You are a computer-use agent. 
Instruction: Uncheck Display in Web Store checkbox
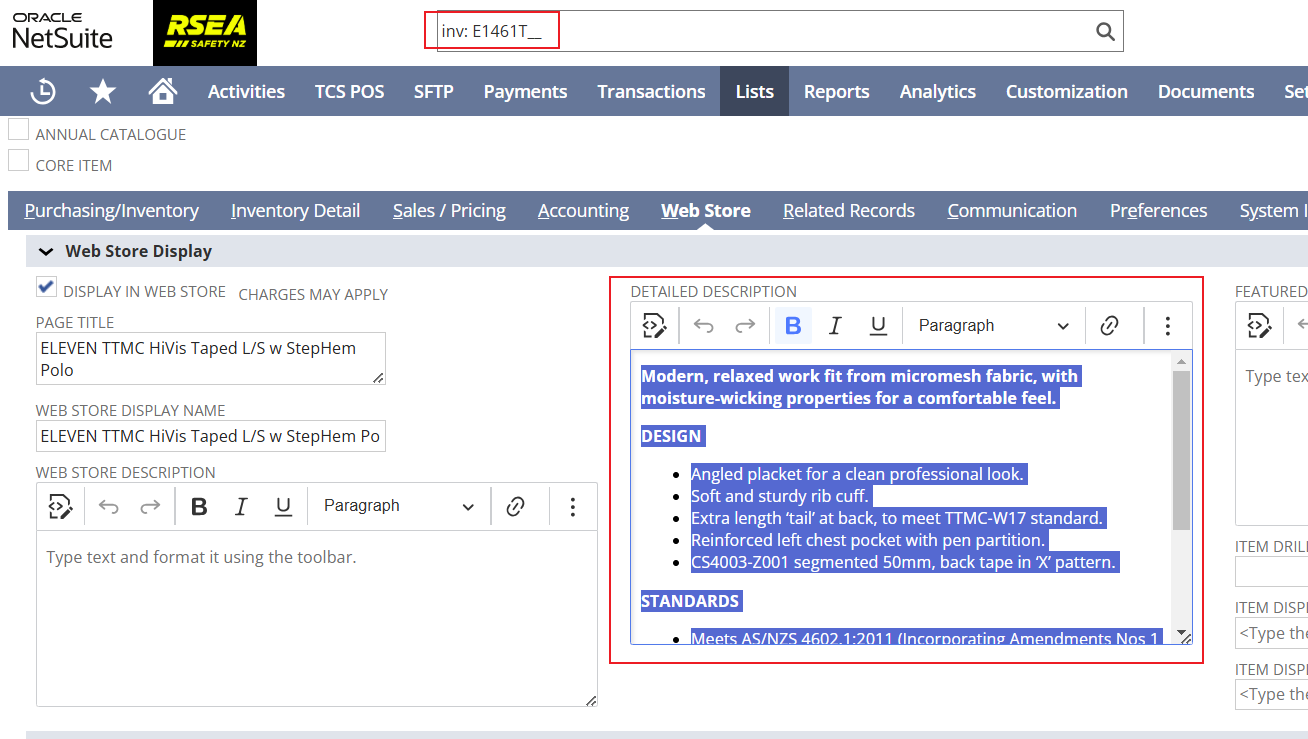[x=46, y=287]
